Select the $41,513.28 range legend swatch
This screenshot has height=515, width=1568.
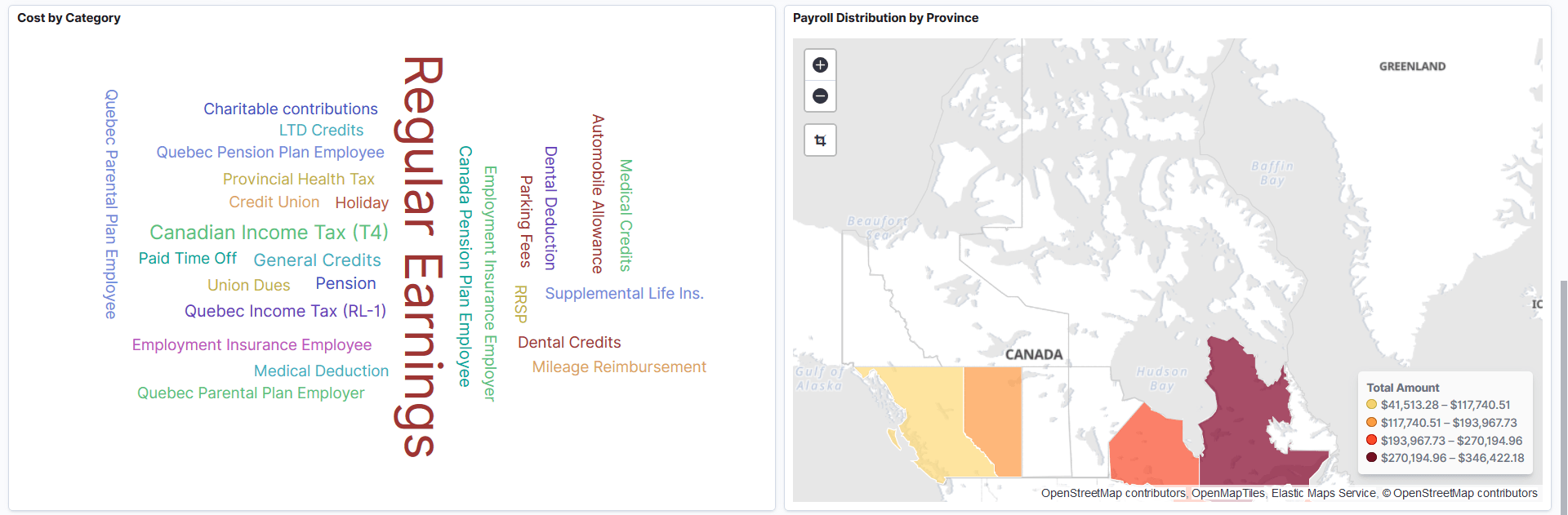pos(1371,405)
